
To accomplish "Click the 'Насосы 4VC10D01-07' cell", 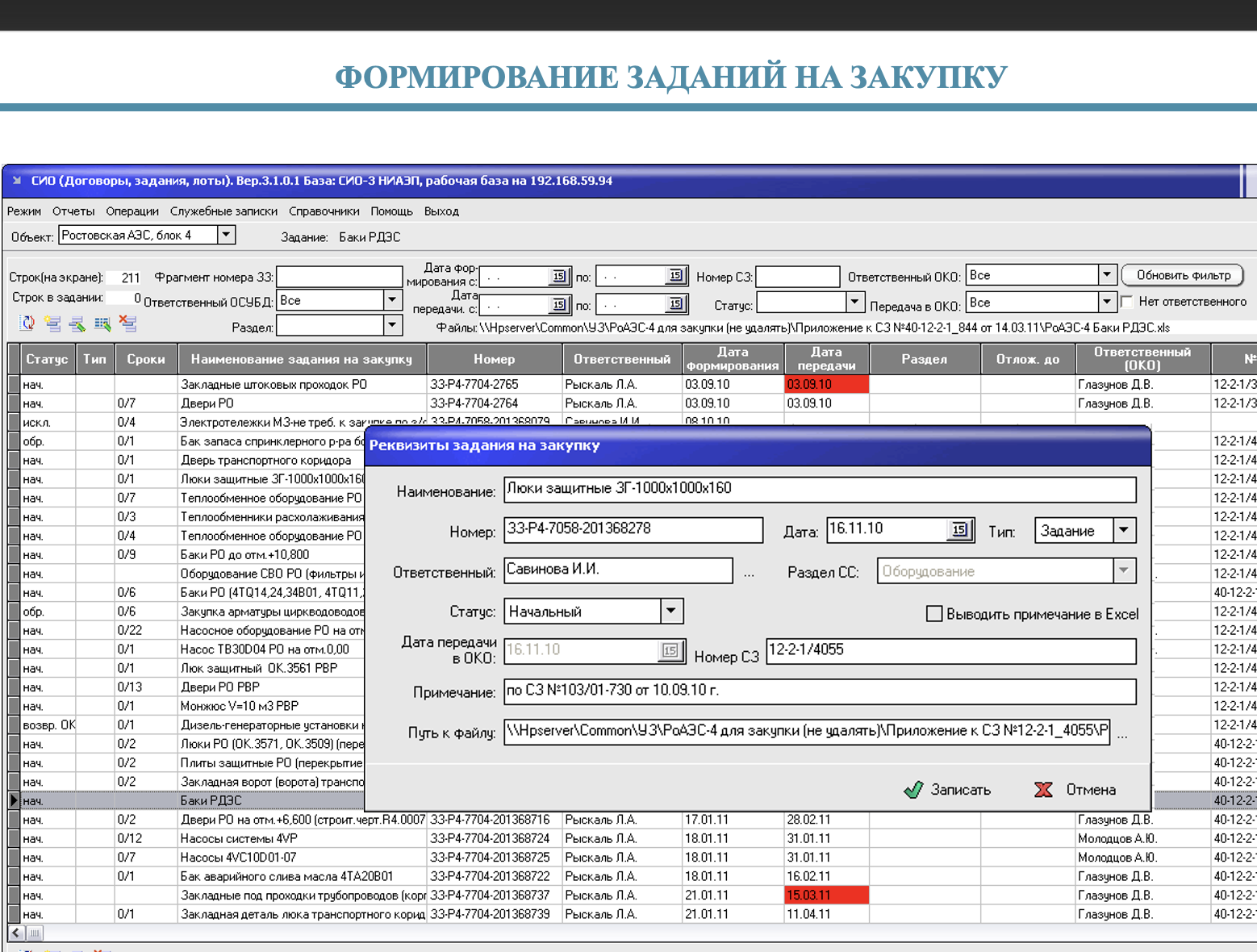I will (302, 857).
